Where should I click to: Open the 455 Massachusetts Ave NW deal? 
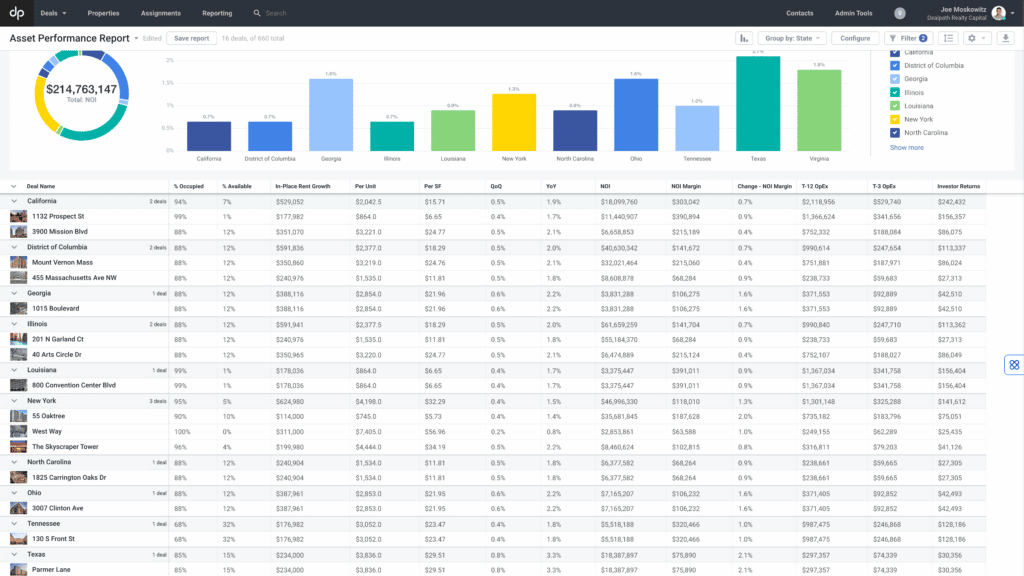(74, 278)
